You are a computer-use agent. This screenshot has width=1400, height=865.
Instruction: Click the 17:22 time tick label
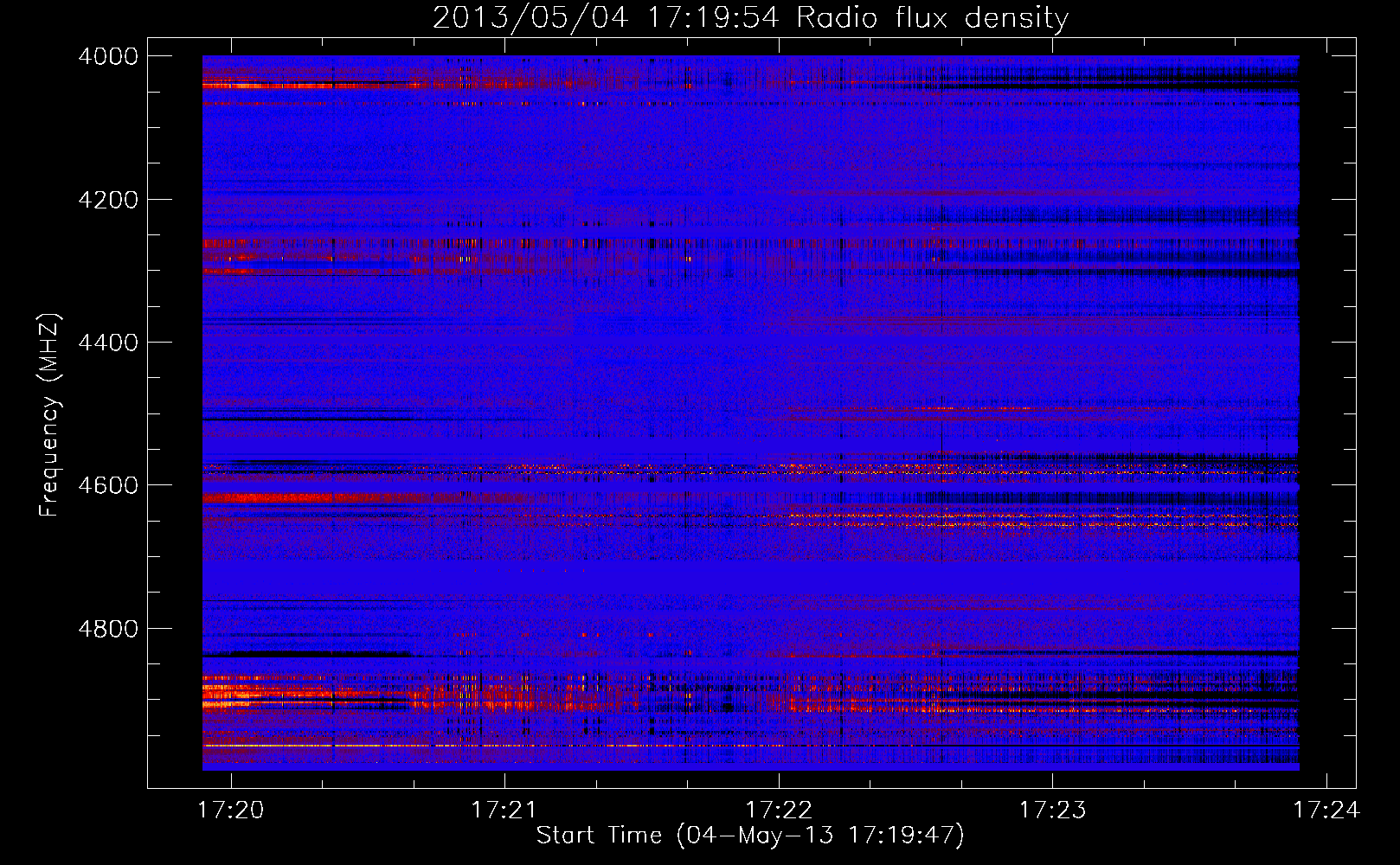pos(779,811)
